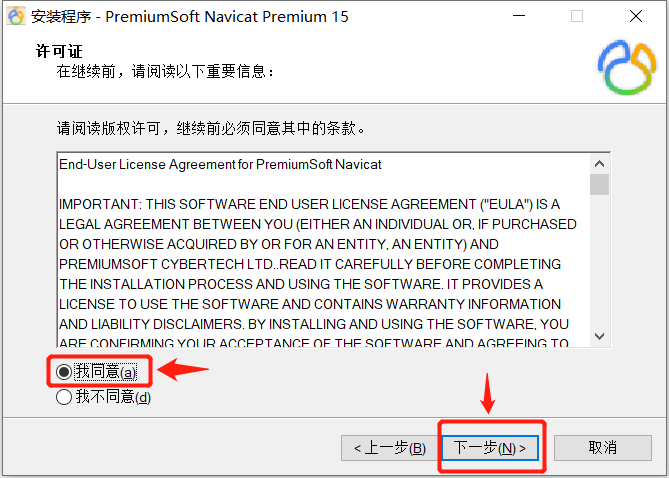
Task: Click the Navicat icon in the title bar
Action: coord(16,16)
